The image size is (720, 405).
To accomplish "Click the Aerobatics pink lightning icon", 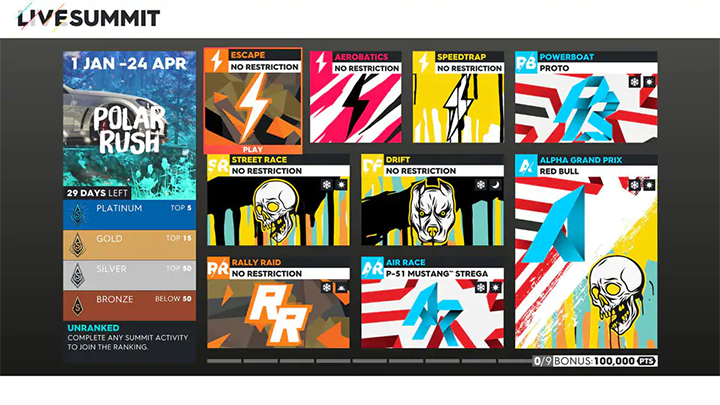I will point(321,62).
